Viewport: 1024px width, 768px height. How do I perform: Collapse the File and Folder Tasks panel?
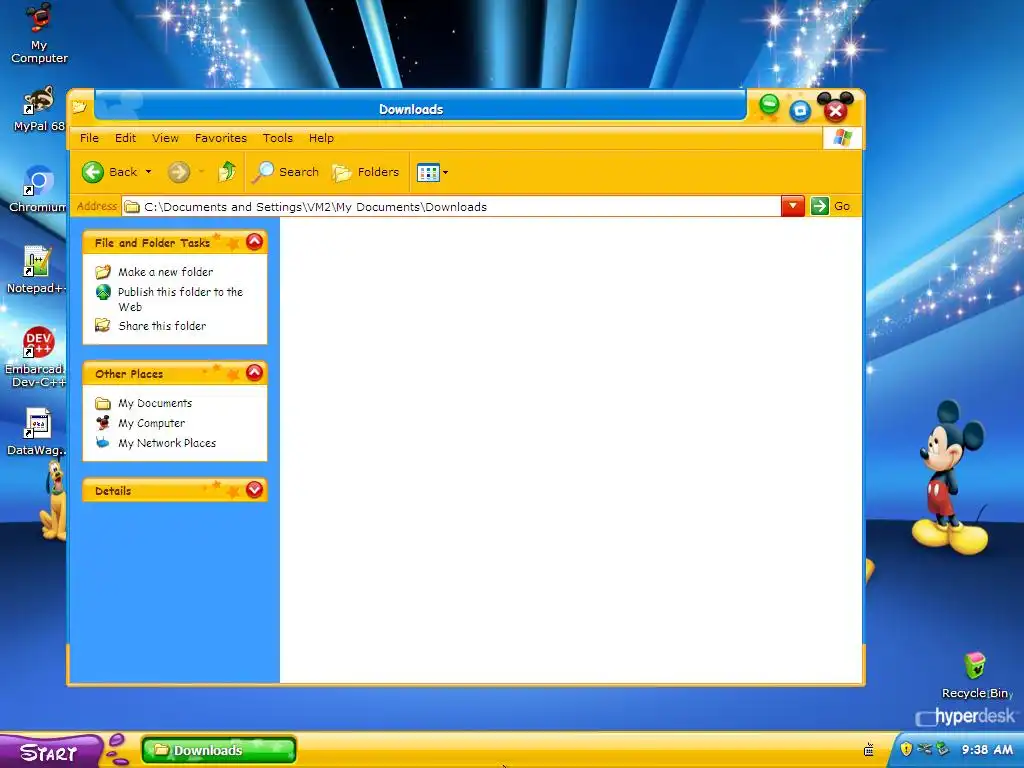pos(254,242)
